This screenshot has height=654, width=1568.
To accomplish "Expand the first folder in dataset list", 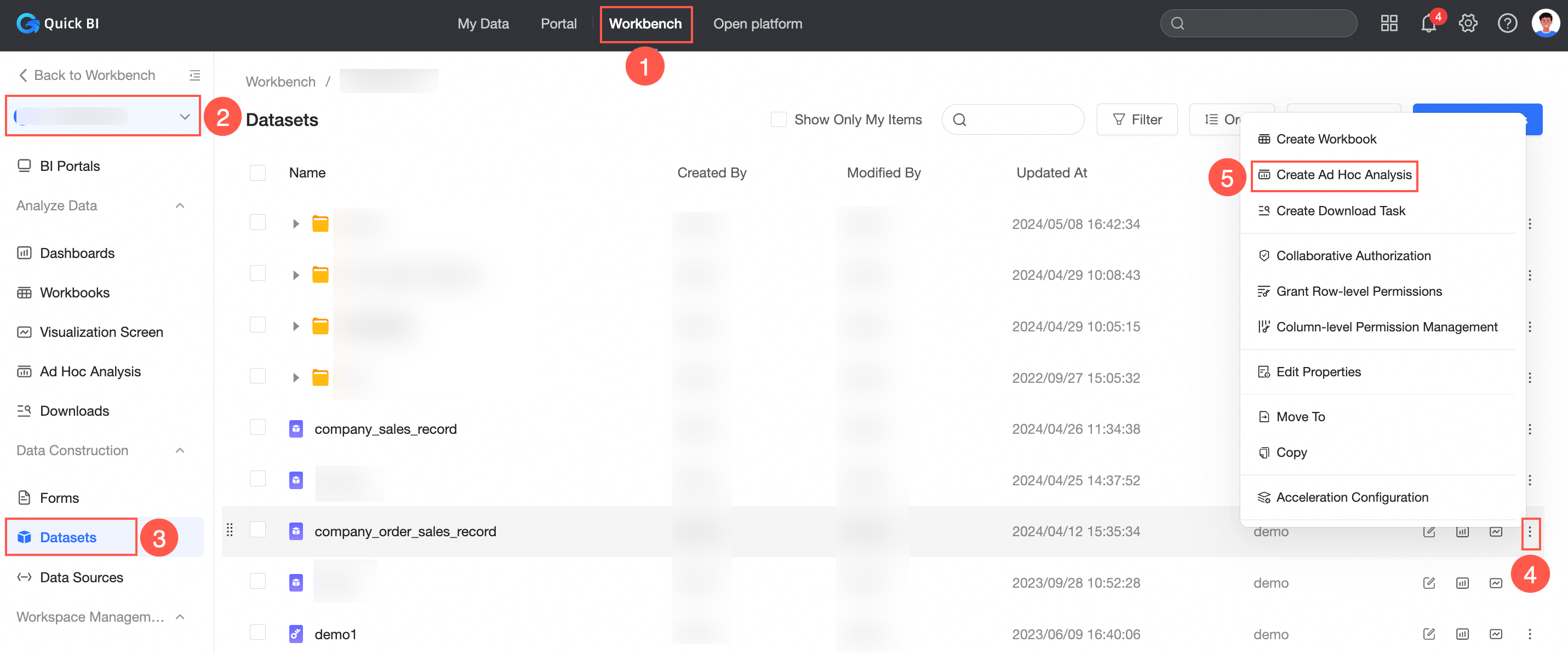I will (296, 224).
